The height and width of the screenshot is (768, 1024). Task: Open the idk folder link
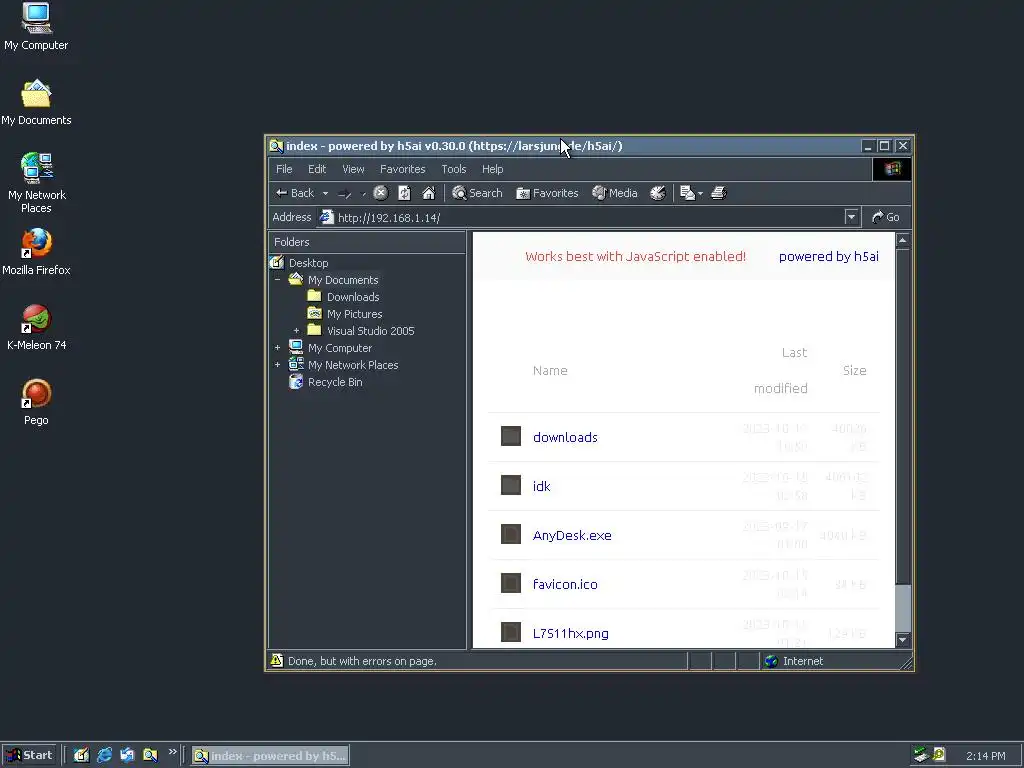click(x=541, y=486)
